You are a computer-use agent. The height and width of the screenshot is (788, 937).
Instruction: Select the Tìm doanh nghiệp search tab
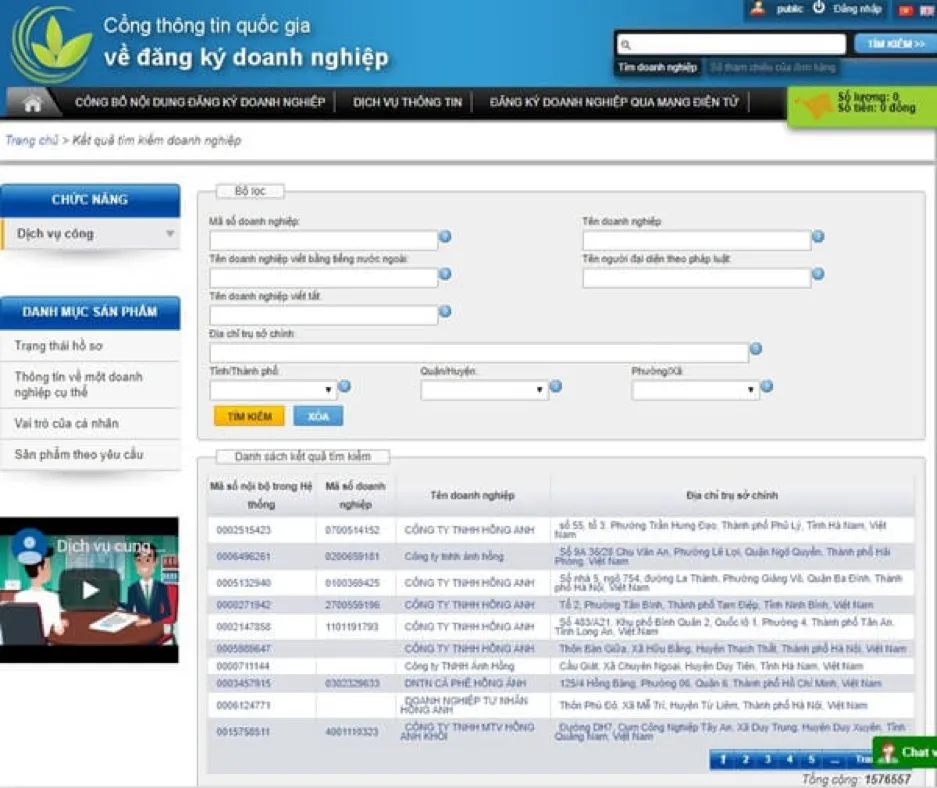[x=657, y=67]
